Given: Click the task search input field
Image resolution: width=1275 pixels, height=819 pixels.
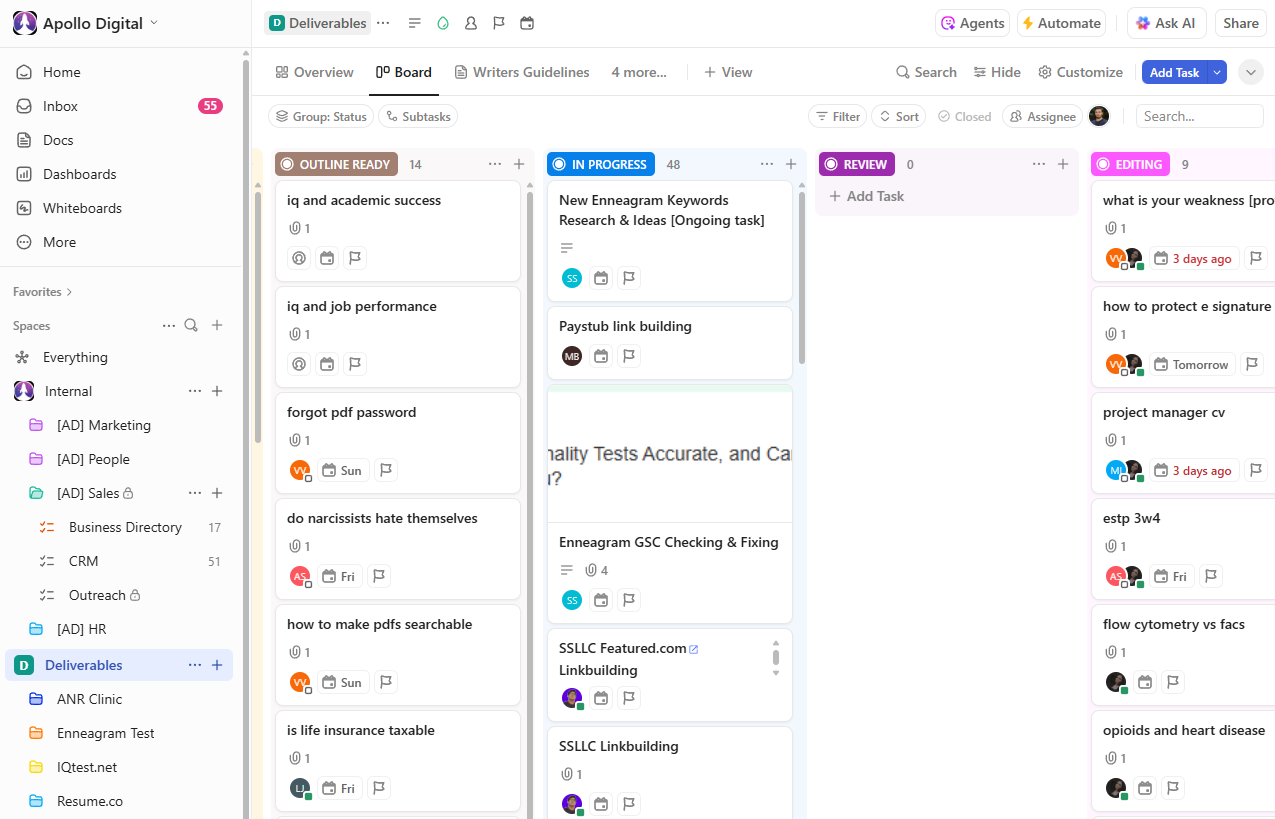Looking at the screenshot, I should [x=1199, y=116].
